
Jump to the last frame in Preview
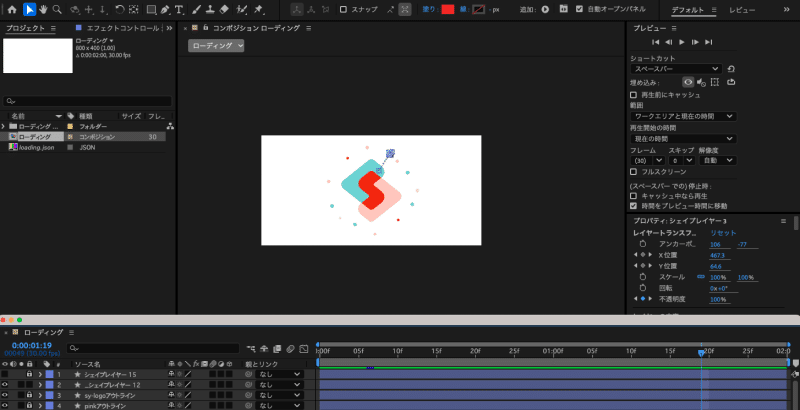[708, 42]
